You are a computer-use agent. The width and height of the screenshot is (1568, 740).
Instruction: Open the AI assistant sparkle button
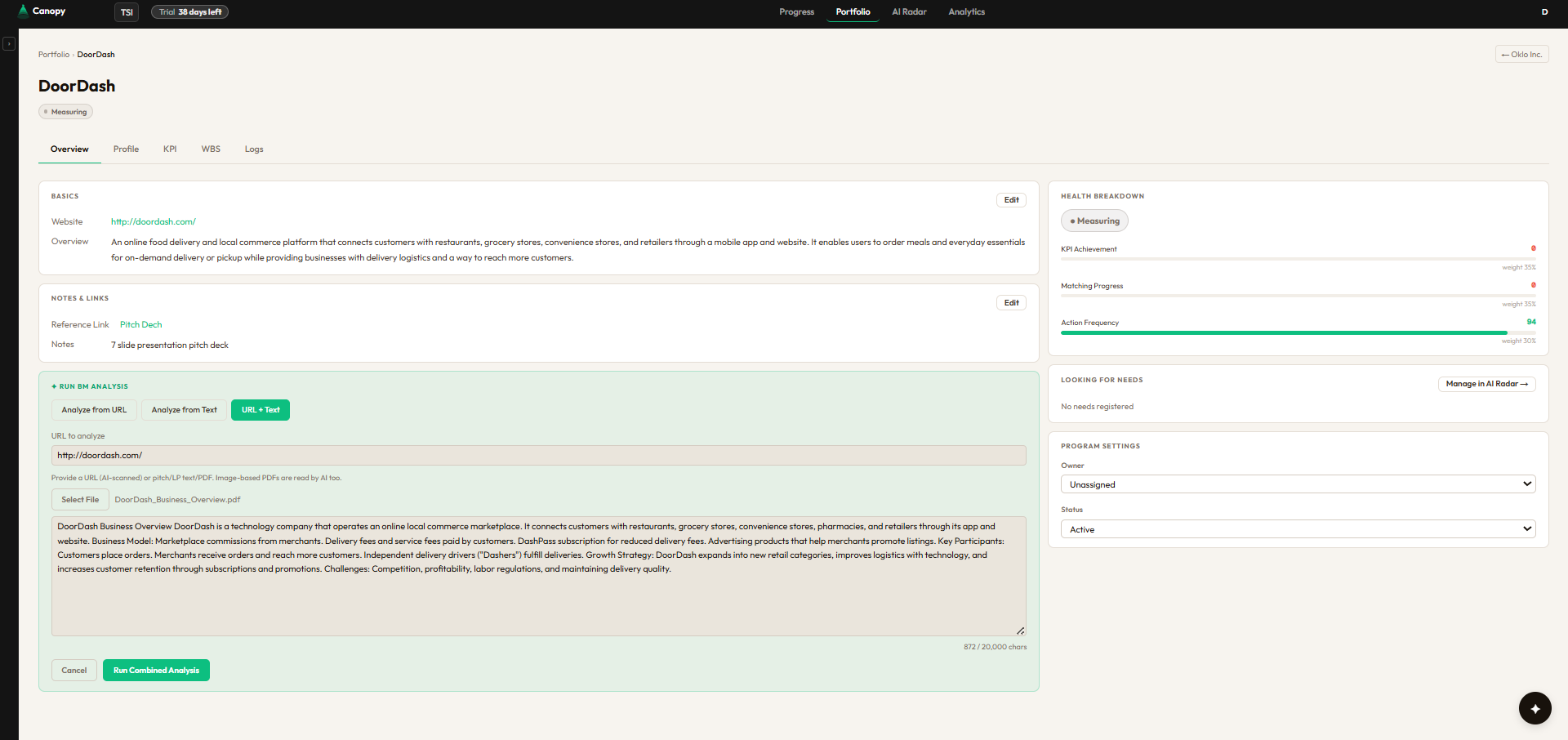(x=1535, y=708)
